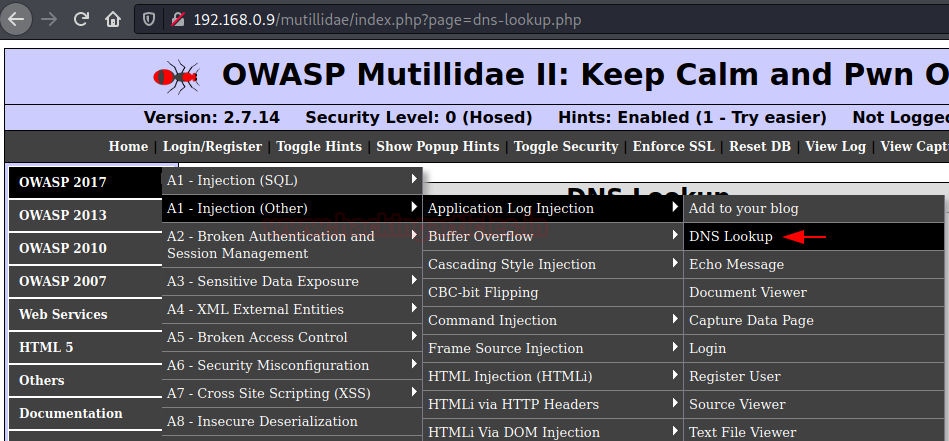Click Toggle Hints link
This screenshot has width=949, height=441.
point(319,146)
